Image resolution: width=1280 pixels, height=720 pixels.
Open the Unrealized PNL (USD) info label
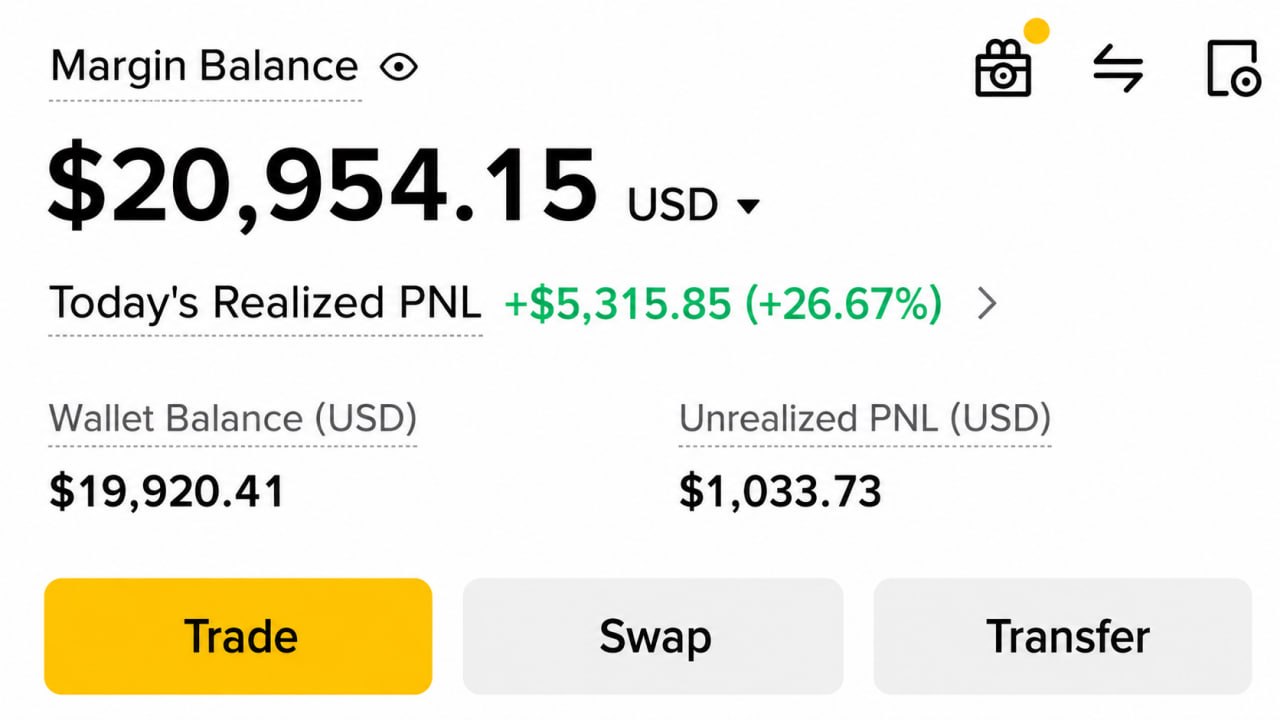(x=865, y=417)
